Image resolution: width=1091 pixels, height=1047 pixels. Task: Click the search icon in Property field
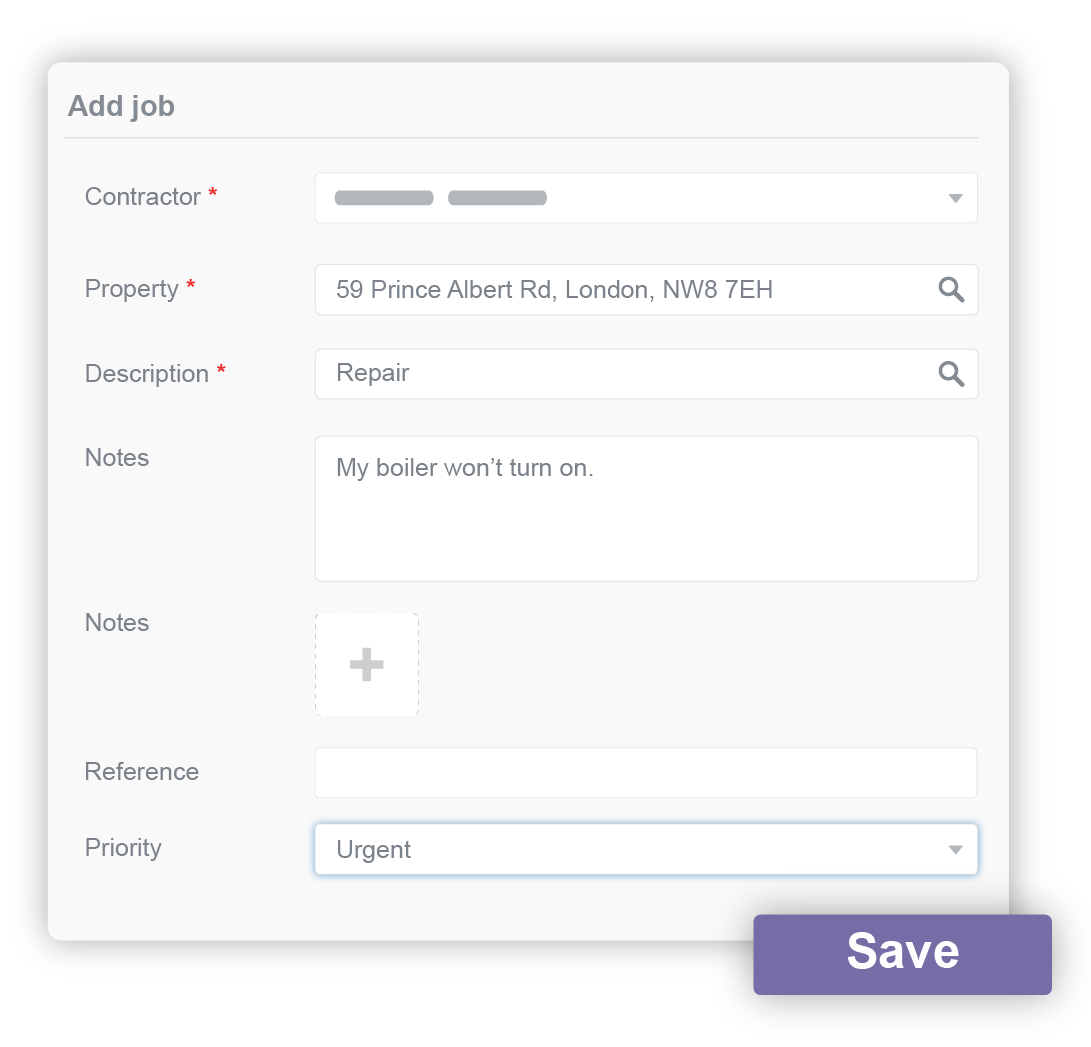click(951, 290)
